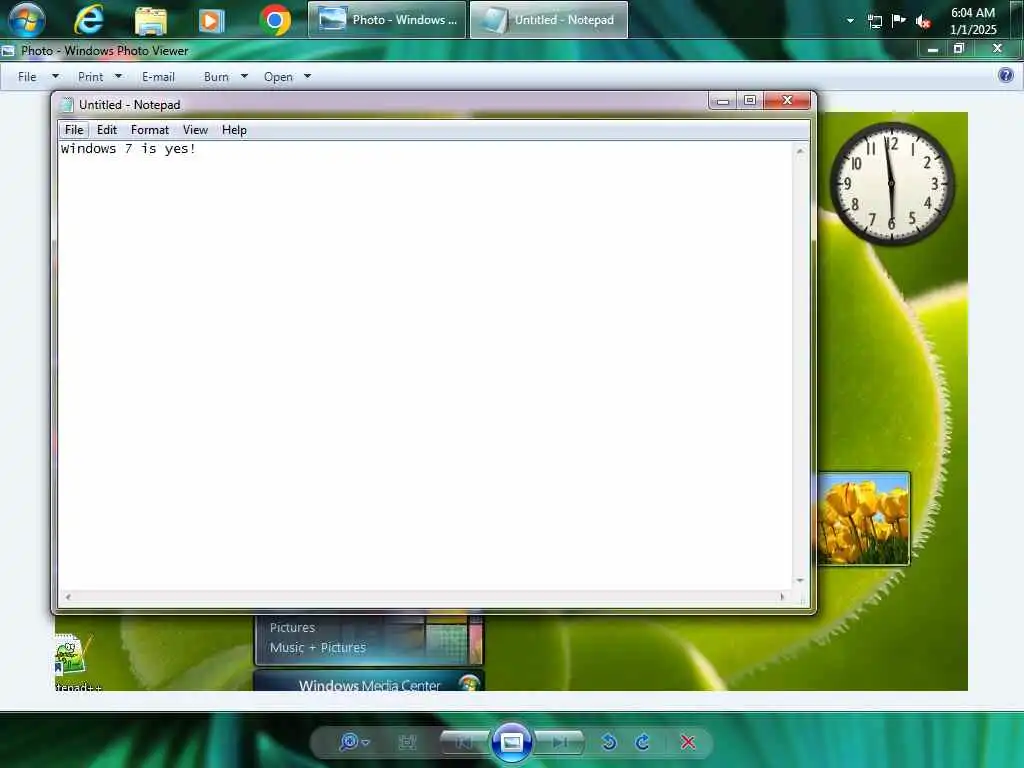This screenshot has height=768, width=1024.
Task: Click the Photo Viewer help icon
Action: coord(1006,75)
